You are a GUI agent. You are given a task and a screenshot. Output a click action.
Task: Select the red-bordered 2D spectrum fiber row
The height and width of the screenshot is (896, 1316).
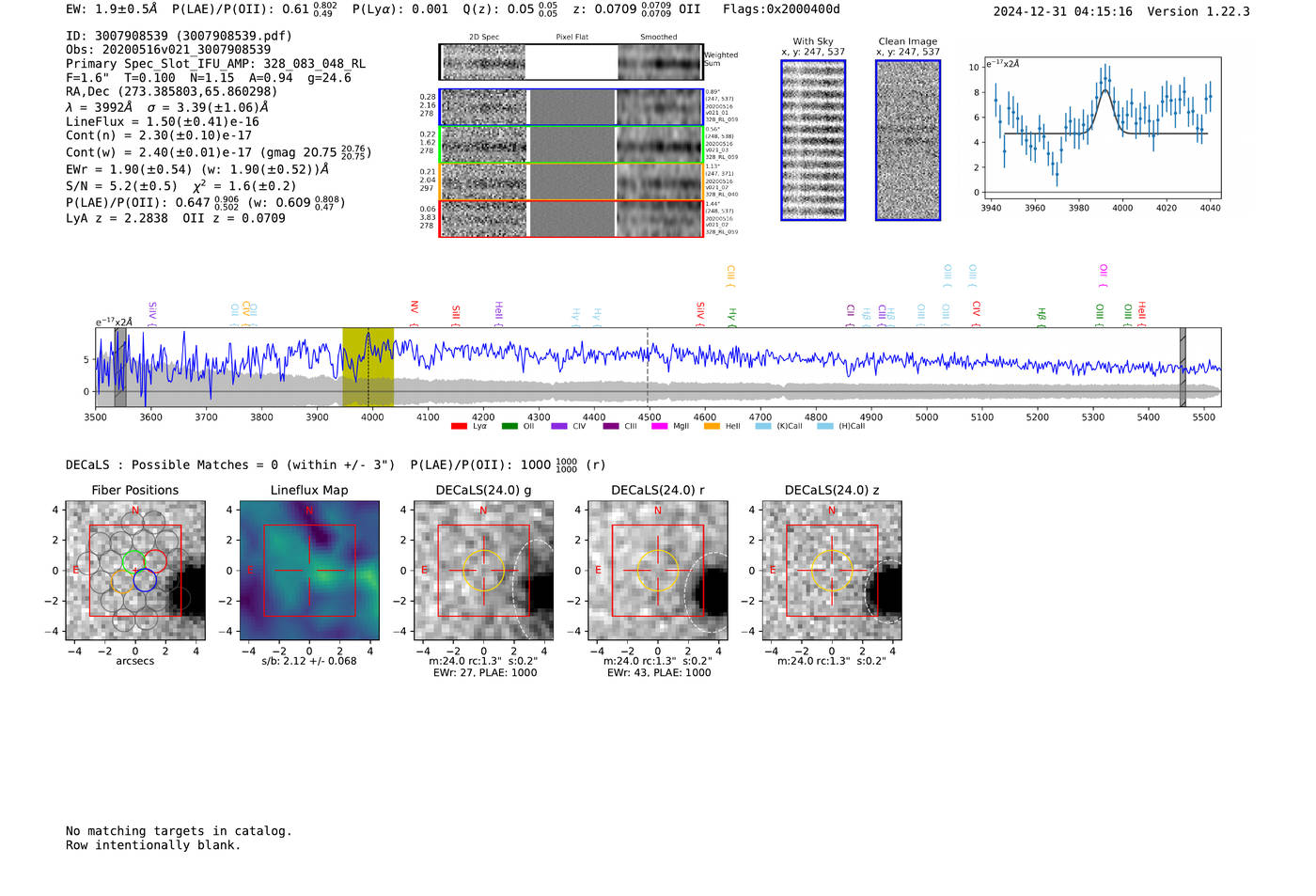coord(572,218)
